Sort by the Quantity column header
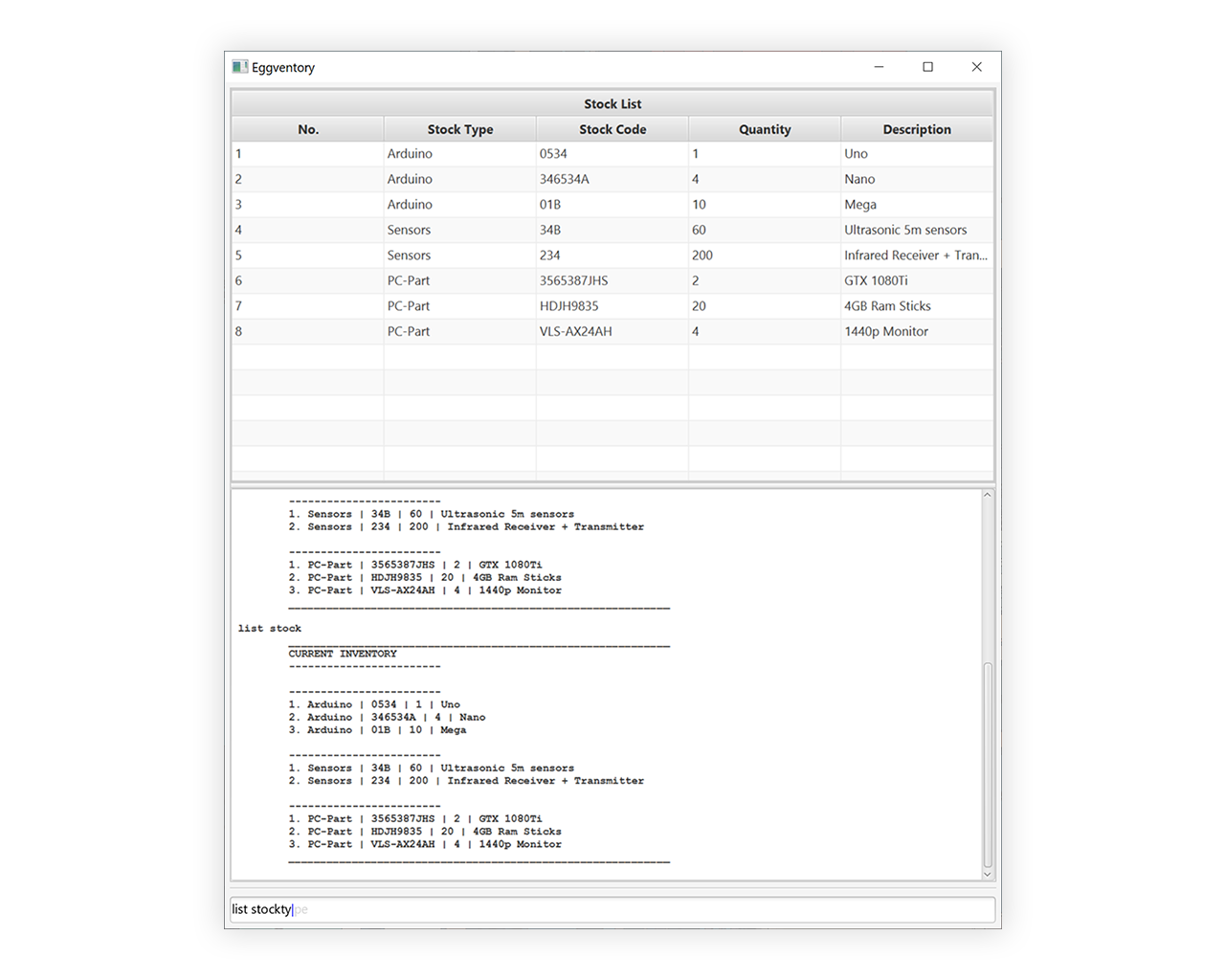 click(765, 129)
